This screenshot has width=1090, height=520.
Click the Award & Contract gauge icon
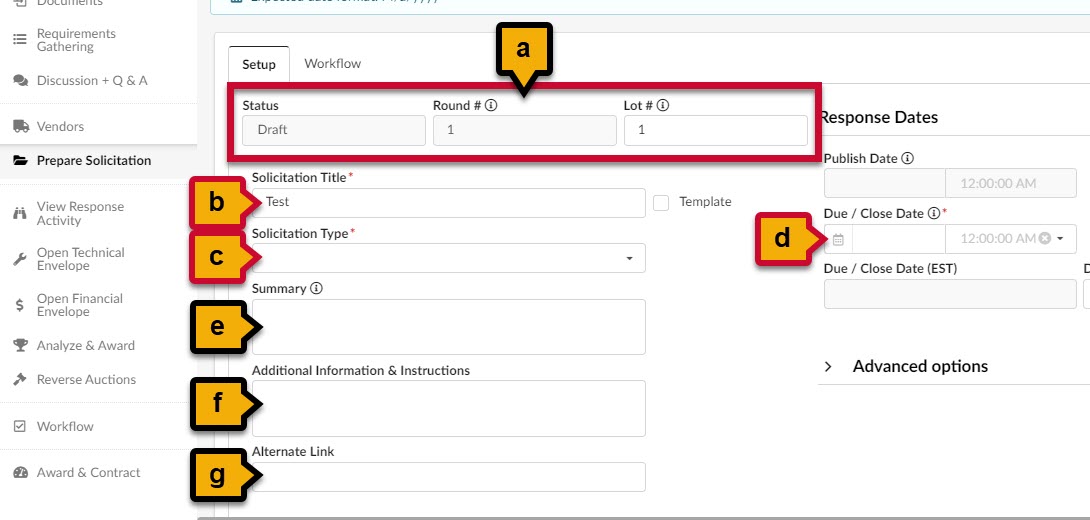(21, 473)
